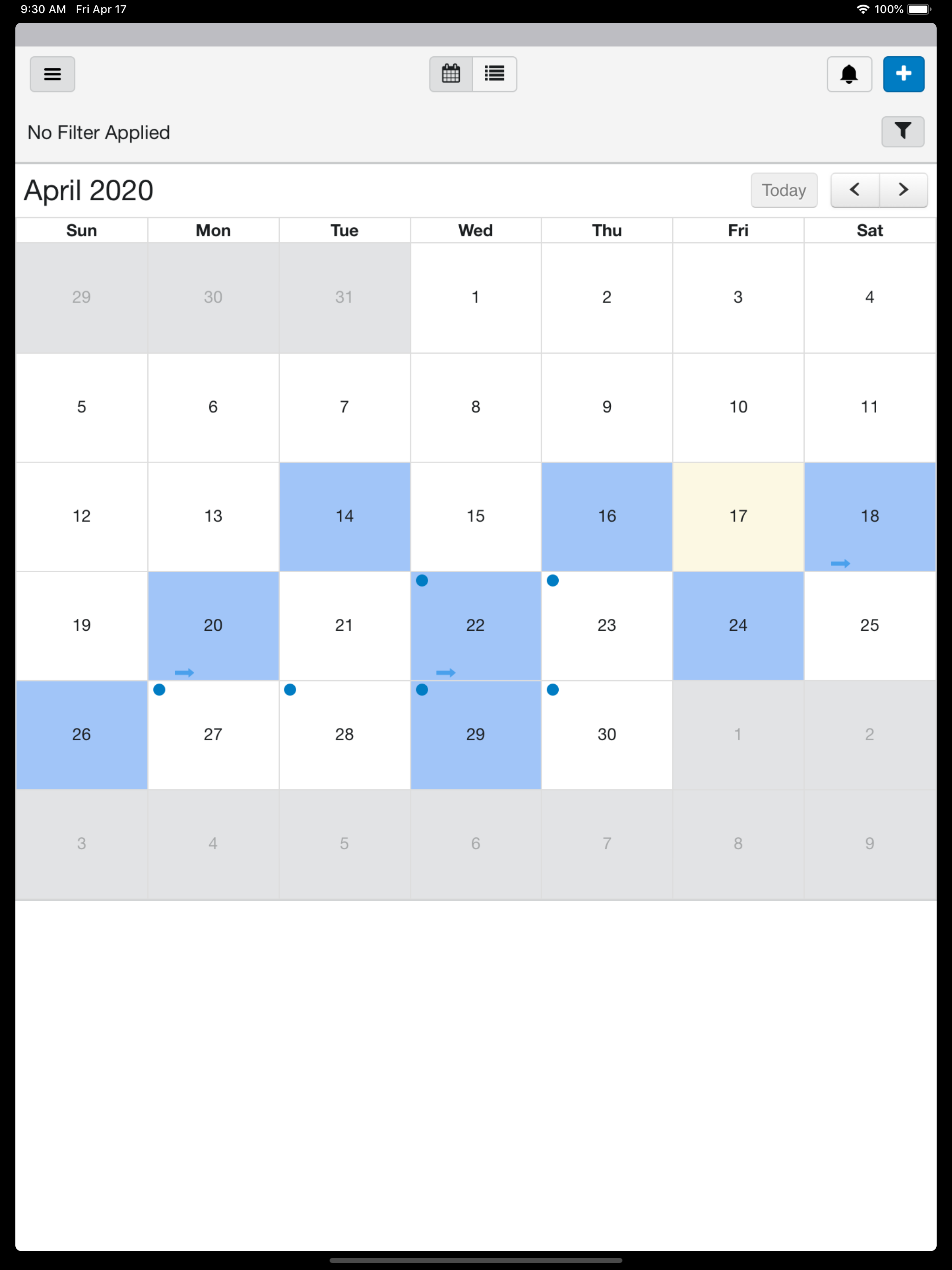This screenshot has height=1270, width=952.
Task: Tap the event arrow indicator on April 22
Action: coord(446,672)
